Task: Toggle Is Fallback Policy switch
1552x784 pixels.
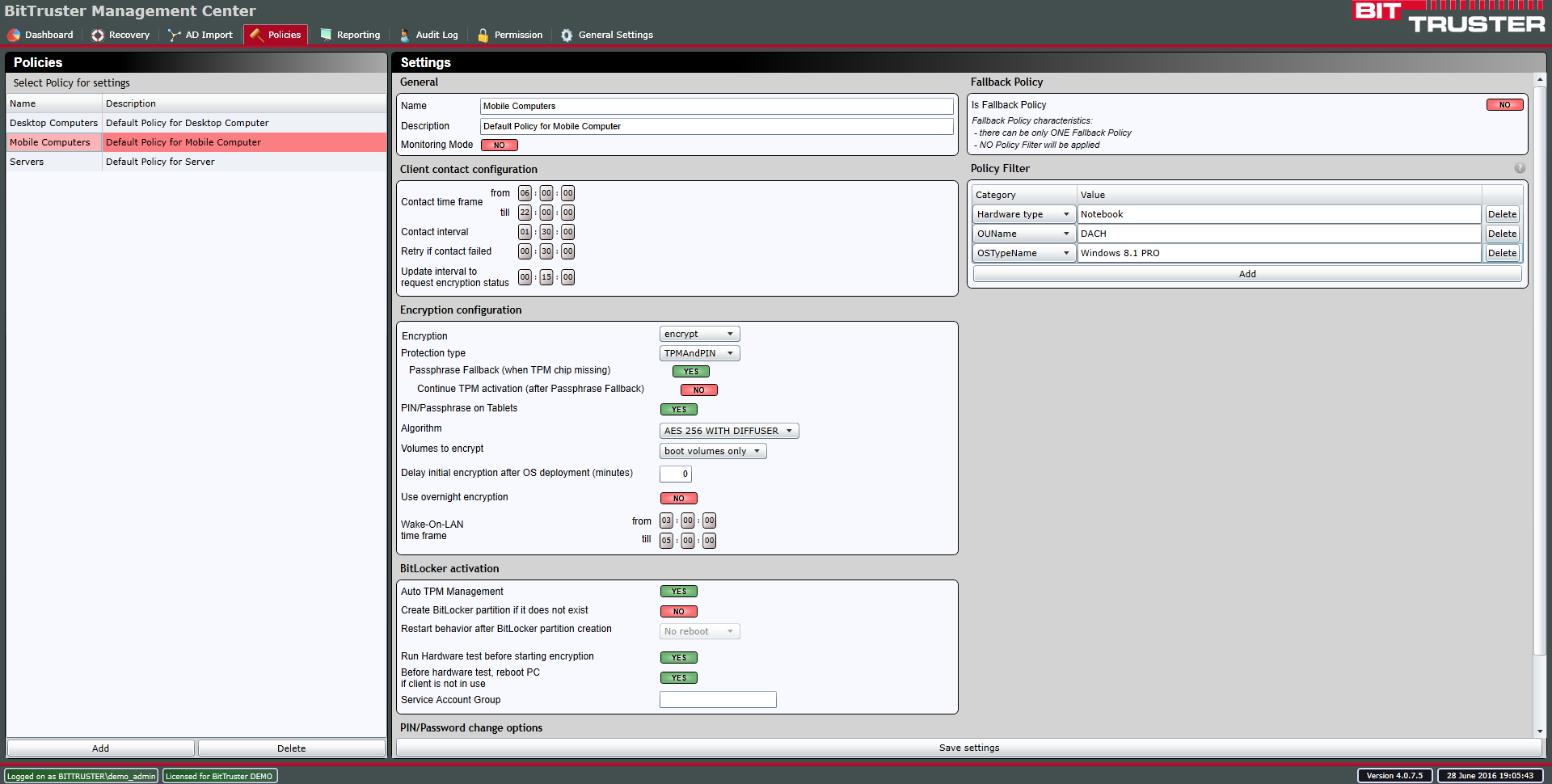Action: (1504, 105)
